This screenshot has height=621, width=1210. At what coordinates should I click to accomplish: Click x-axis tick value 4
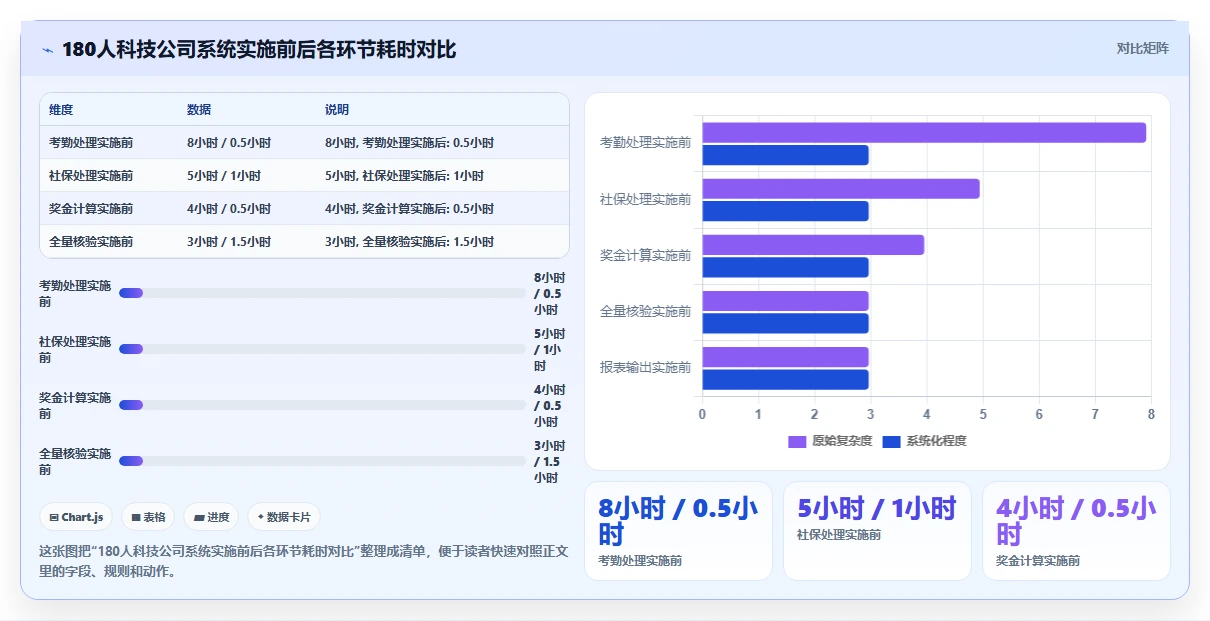point(927,414)
